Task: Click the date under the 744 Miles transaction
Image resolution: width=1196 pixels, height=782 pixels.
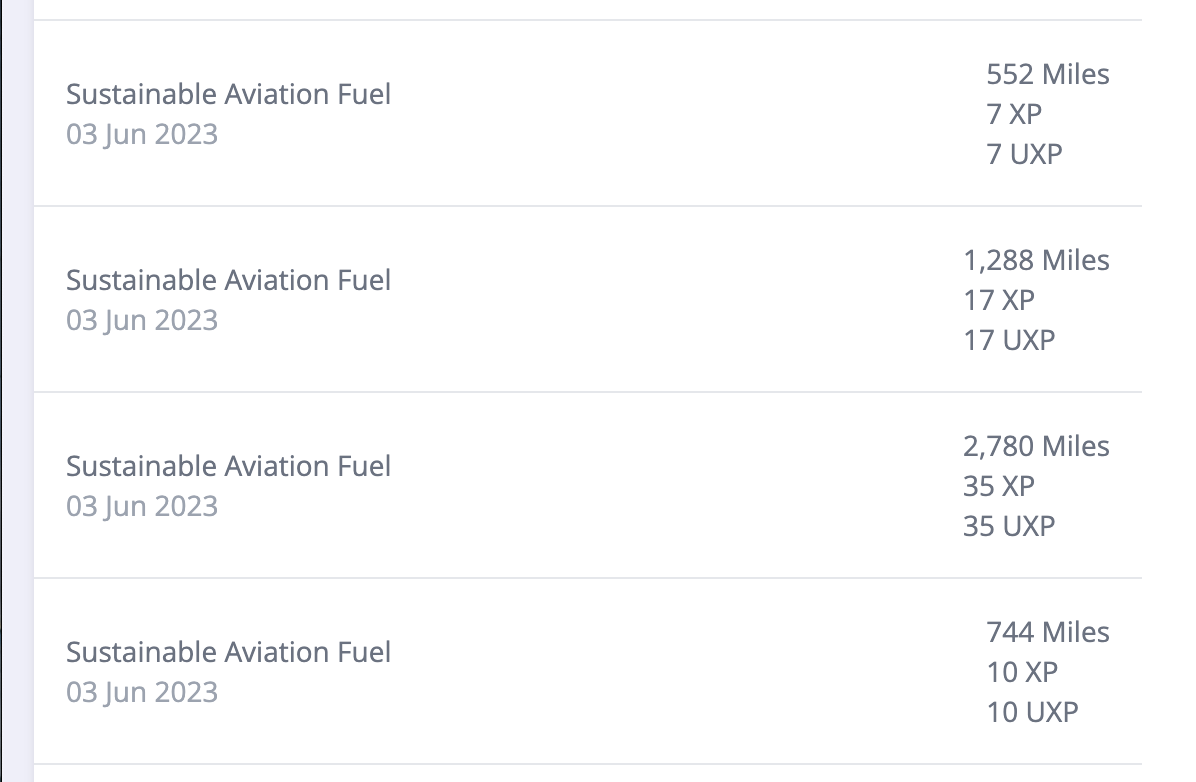Action: pyautogui.click(x=142, y=692)
